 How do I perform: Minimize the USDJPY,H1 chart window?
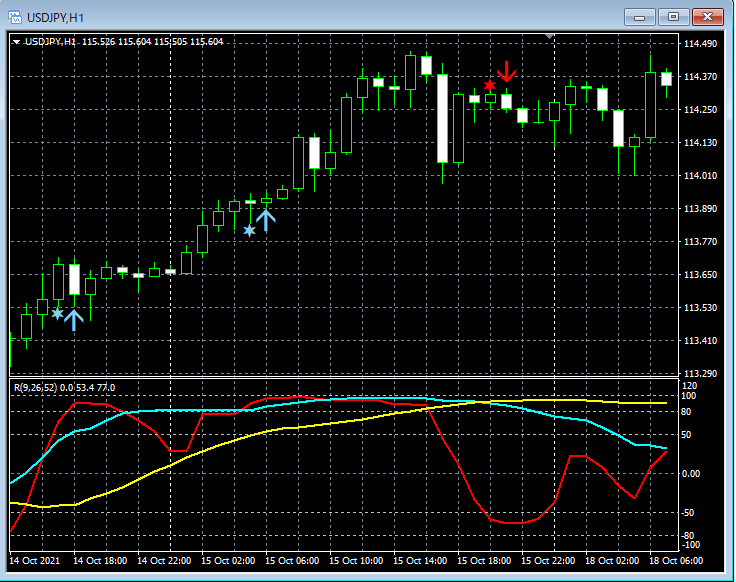640,17
